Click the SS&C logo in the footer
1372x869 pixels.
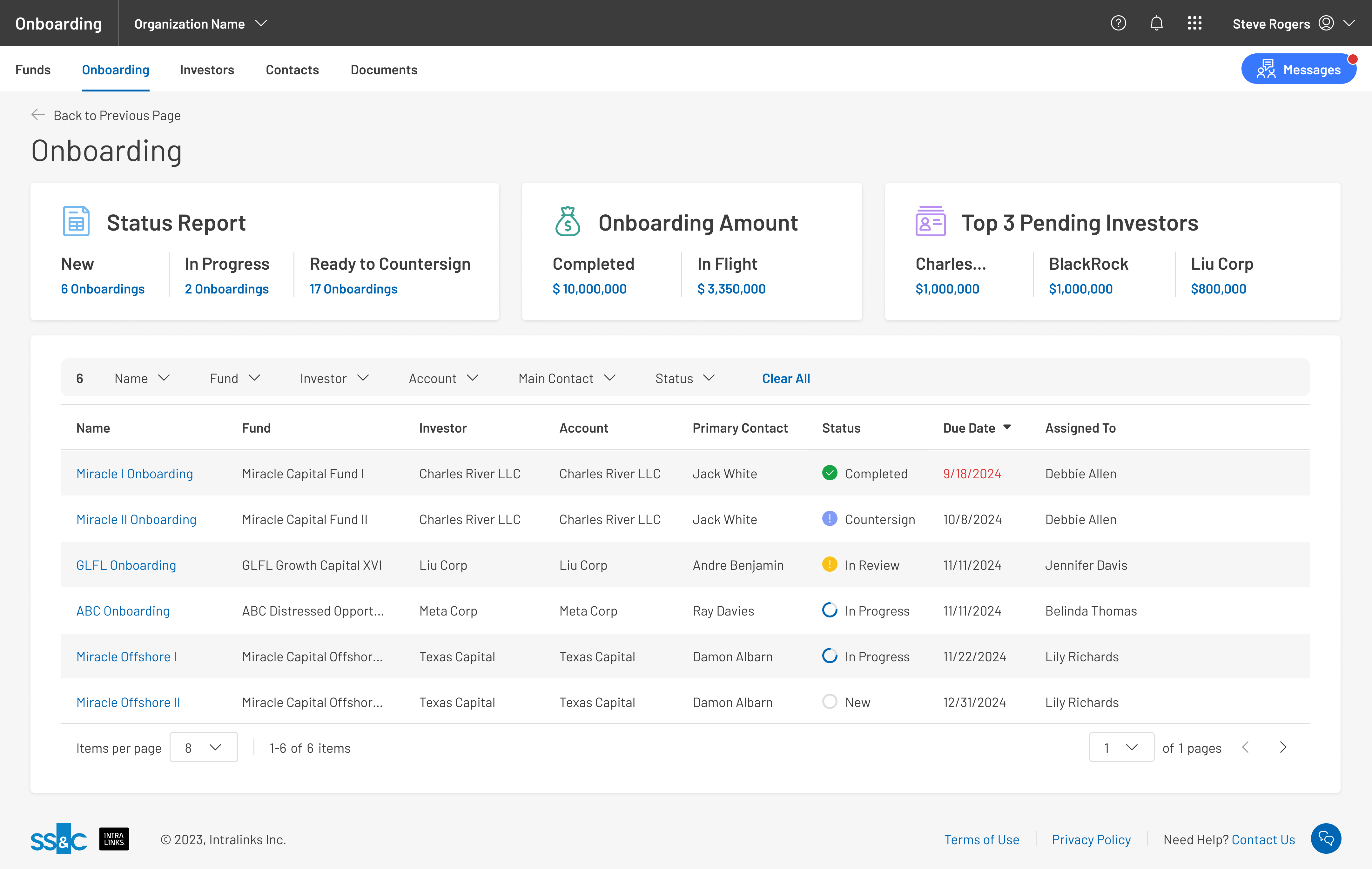tap(59, 838)
